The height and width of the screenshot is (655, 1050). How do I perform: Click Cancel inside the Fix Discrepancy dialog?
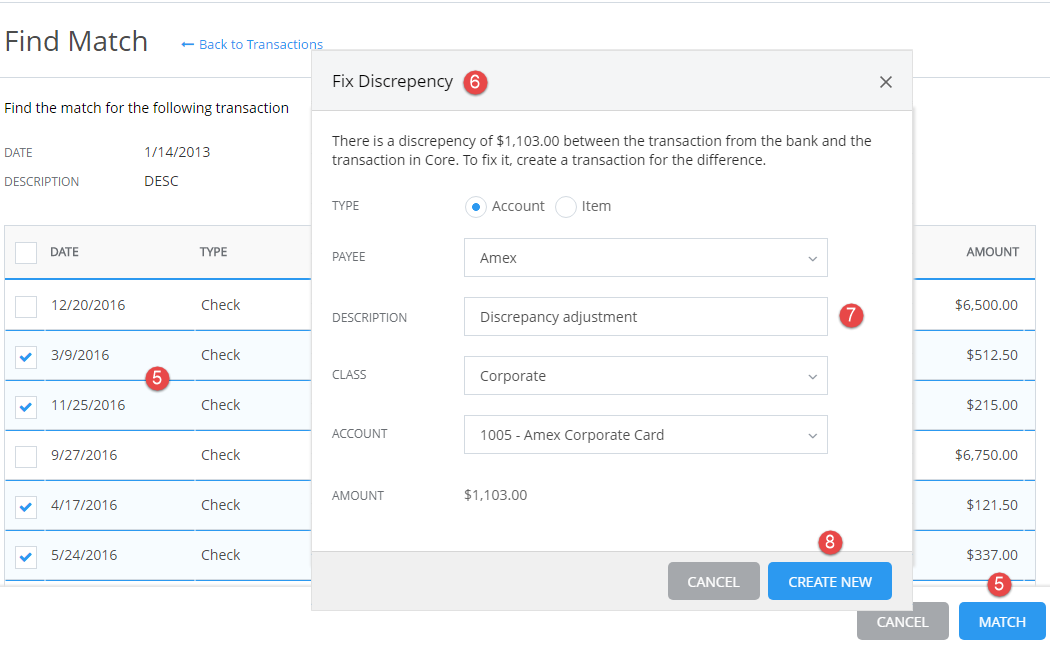click(713, 580)
